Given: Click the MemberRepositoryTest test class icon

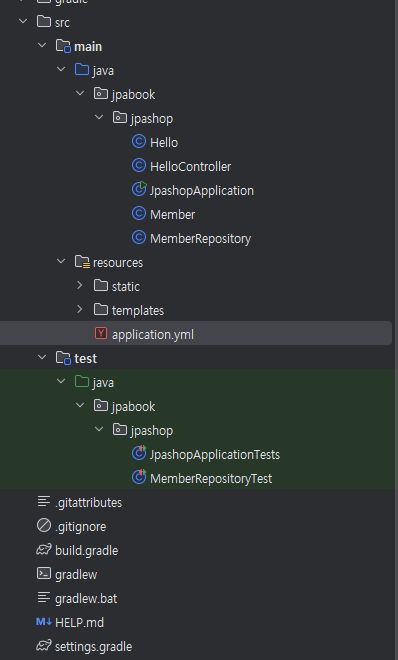Looking at the screenshot, I should tap(139, 477).
